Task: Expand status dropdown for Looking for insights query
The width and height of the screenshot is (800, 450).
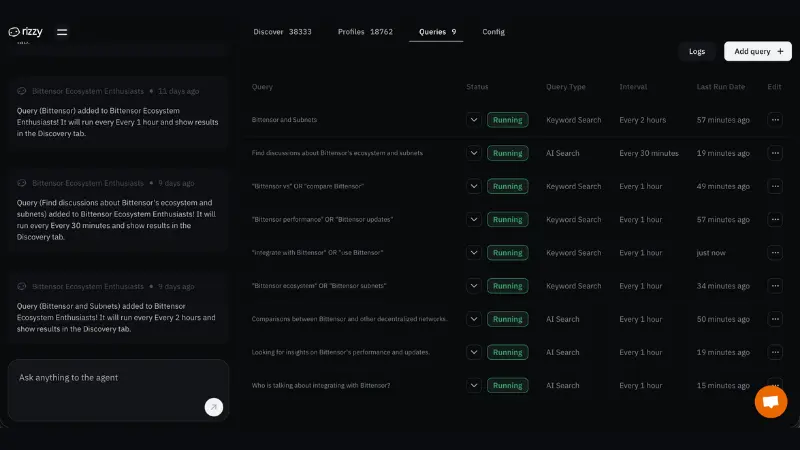Action: pos(473,352)
